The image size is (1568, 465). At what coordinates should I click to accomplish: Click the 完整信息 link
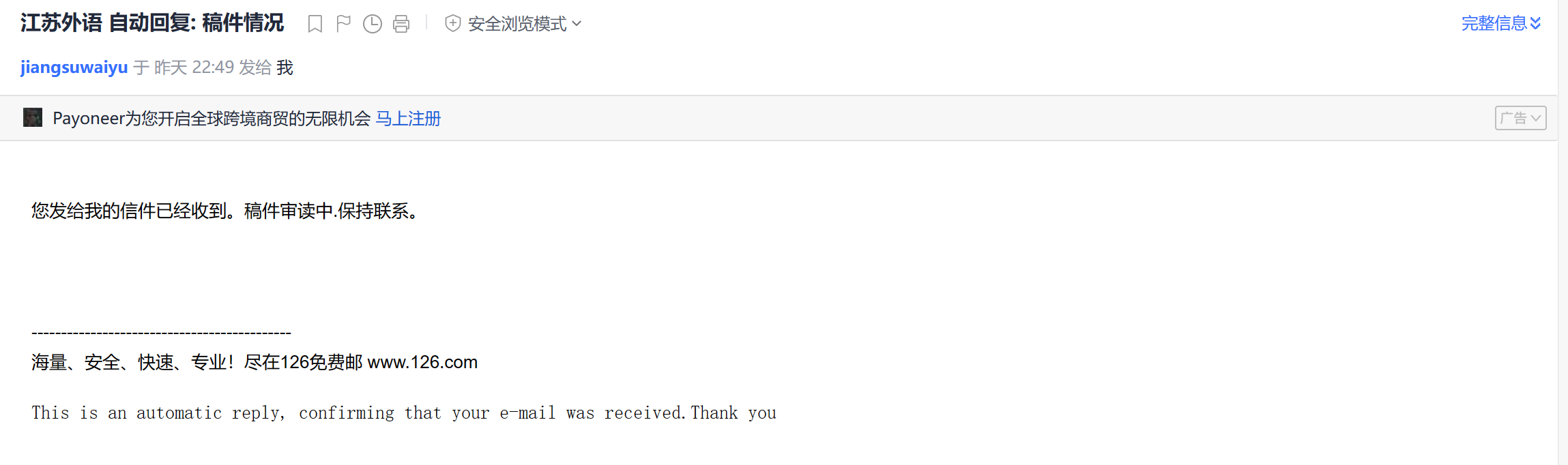[1494, 23]
